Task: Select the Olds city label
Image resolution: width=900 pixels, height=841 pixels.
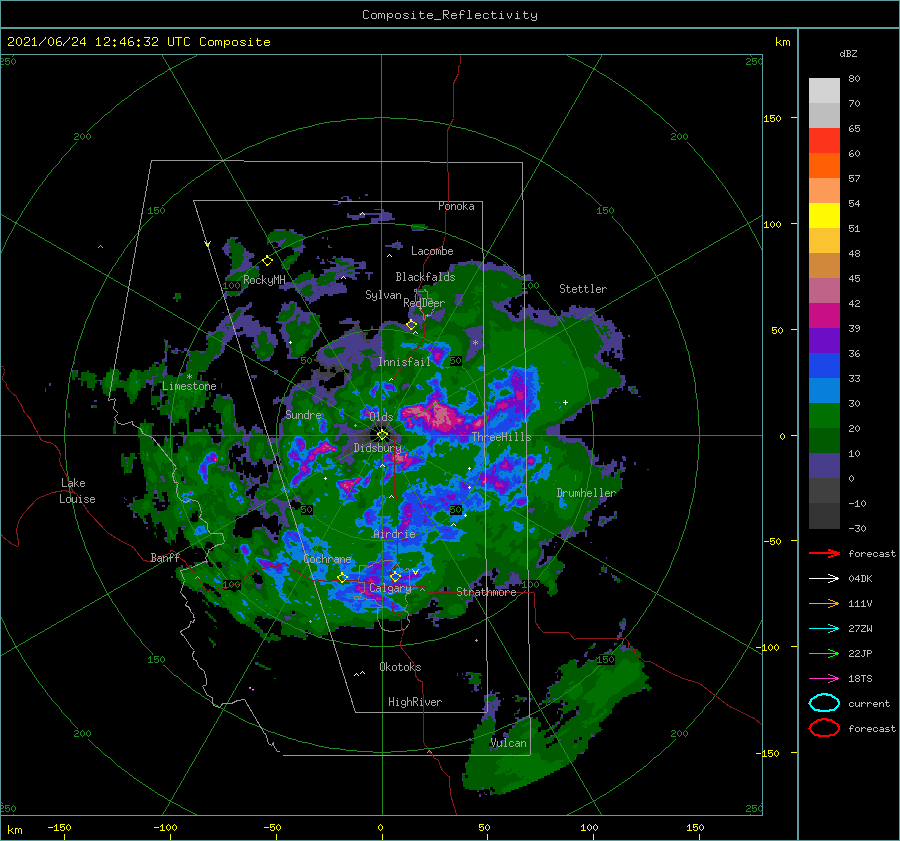Action: (x=381, y=416)
